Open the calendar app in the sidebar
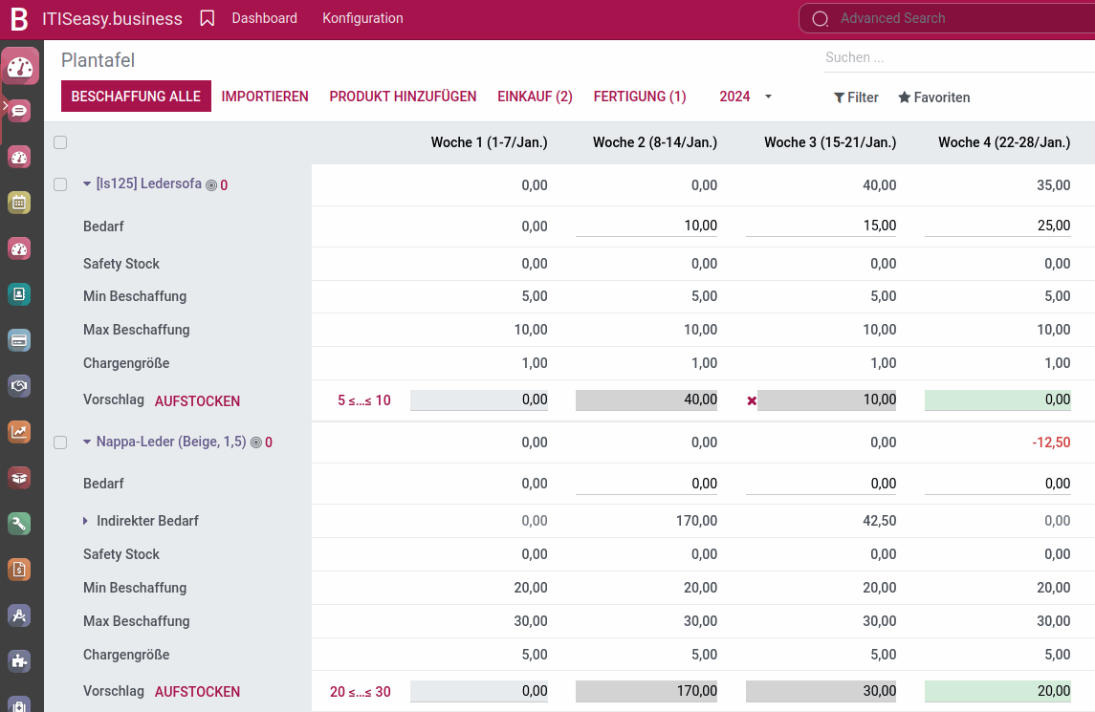This screenshot has width=1095, height=712. click(19, 203)
